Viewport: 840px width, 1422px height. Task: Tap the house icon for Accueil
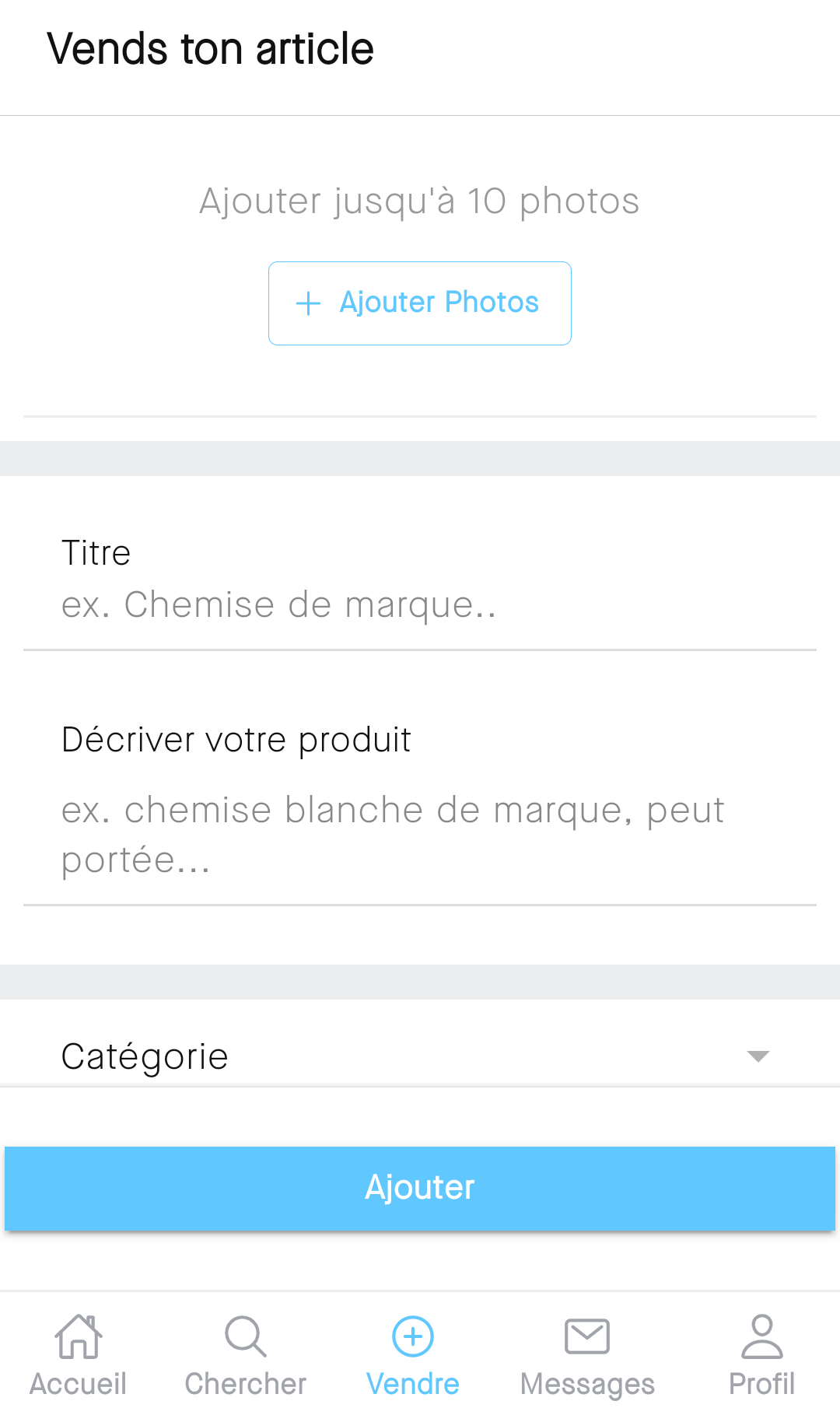[x=78, y=1336]
